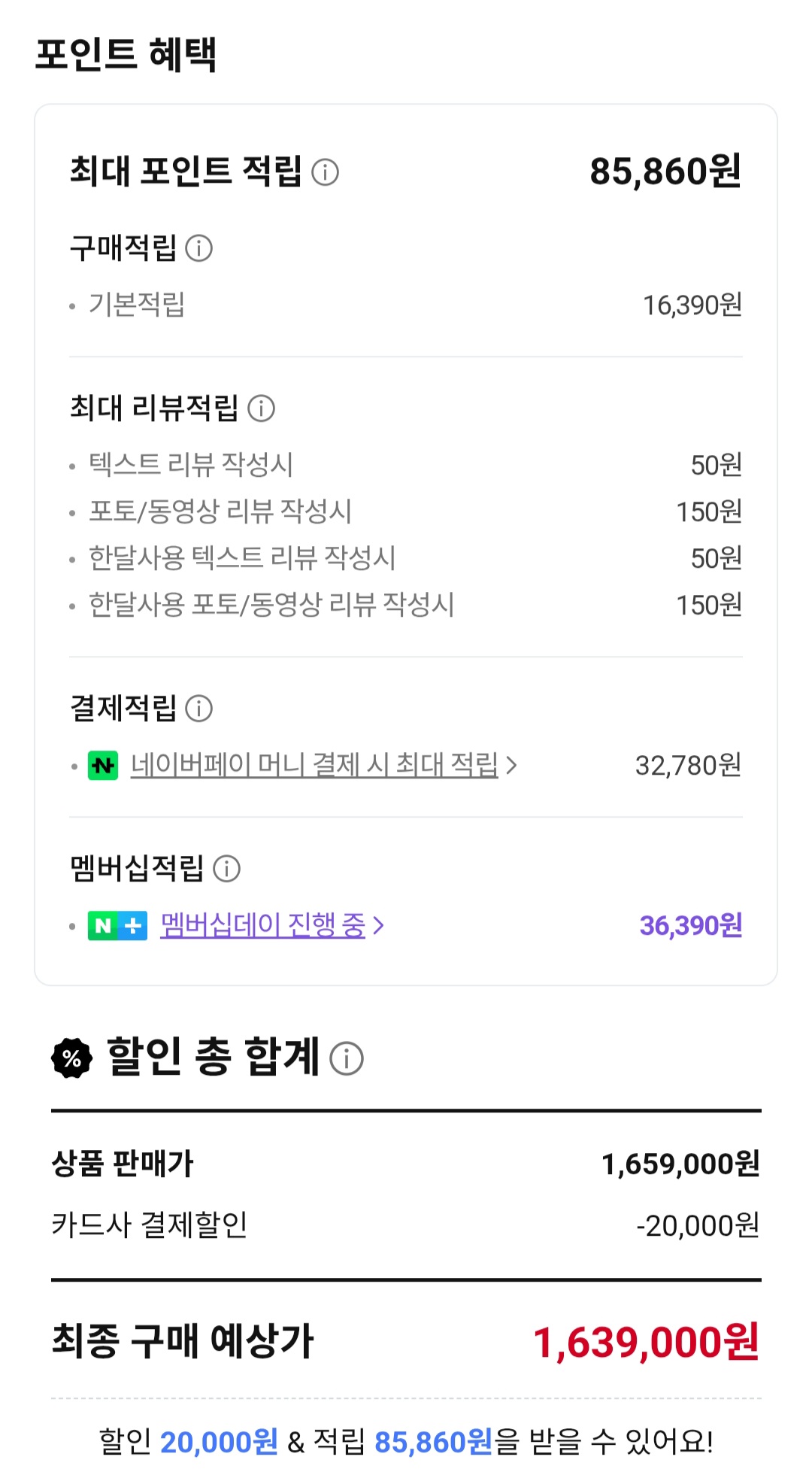Tap the purple 36,390원 membership amount
Viewport: 812px width, 1478px height.
[x=690, y=925]
